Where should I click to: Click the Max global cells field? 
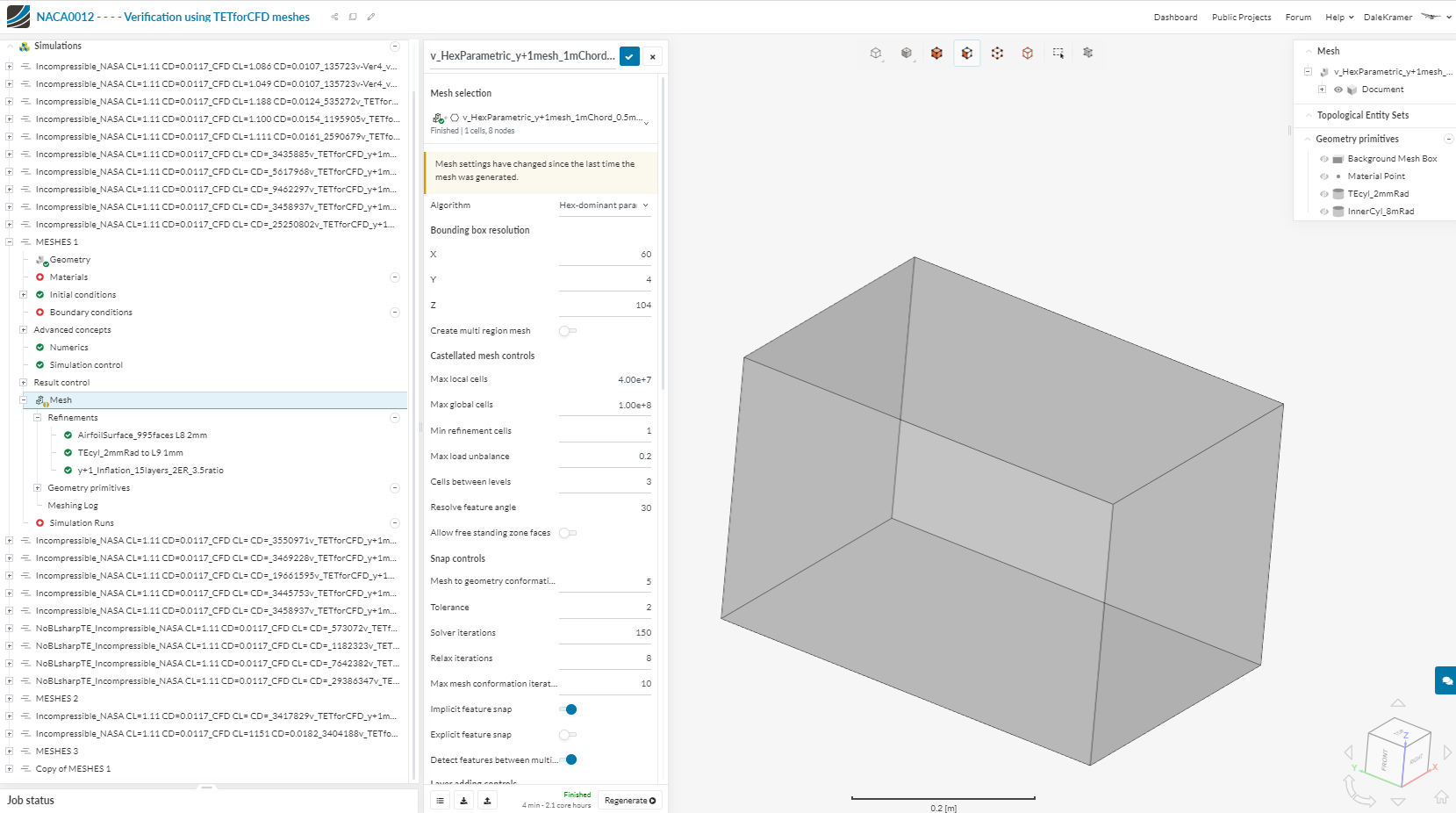606,406
